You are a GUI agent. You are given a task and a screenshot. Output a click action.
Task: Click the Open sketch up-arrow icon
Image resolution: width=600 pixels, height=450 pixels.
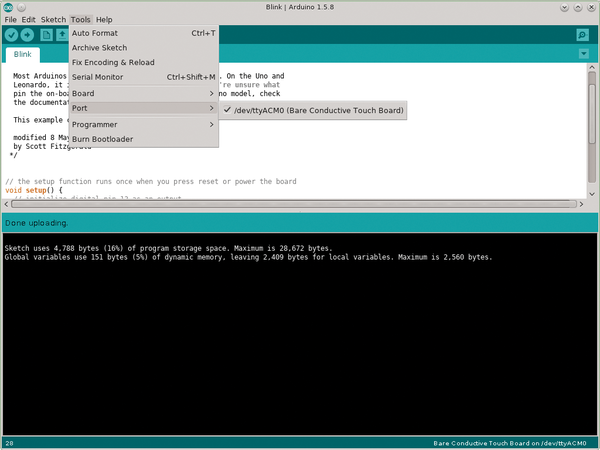click(x=62, y=35)
